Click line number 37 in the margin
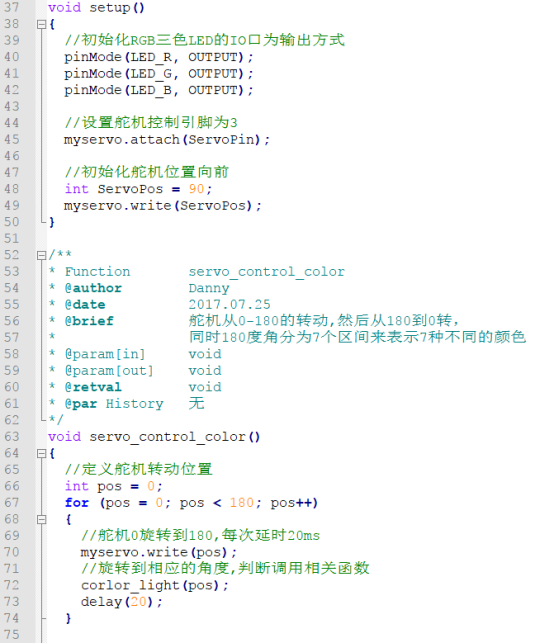Screen dimensions: 554x643 (x=12, y=7)
